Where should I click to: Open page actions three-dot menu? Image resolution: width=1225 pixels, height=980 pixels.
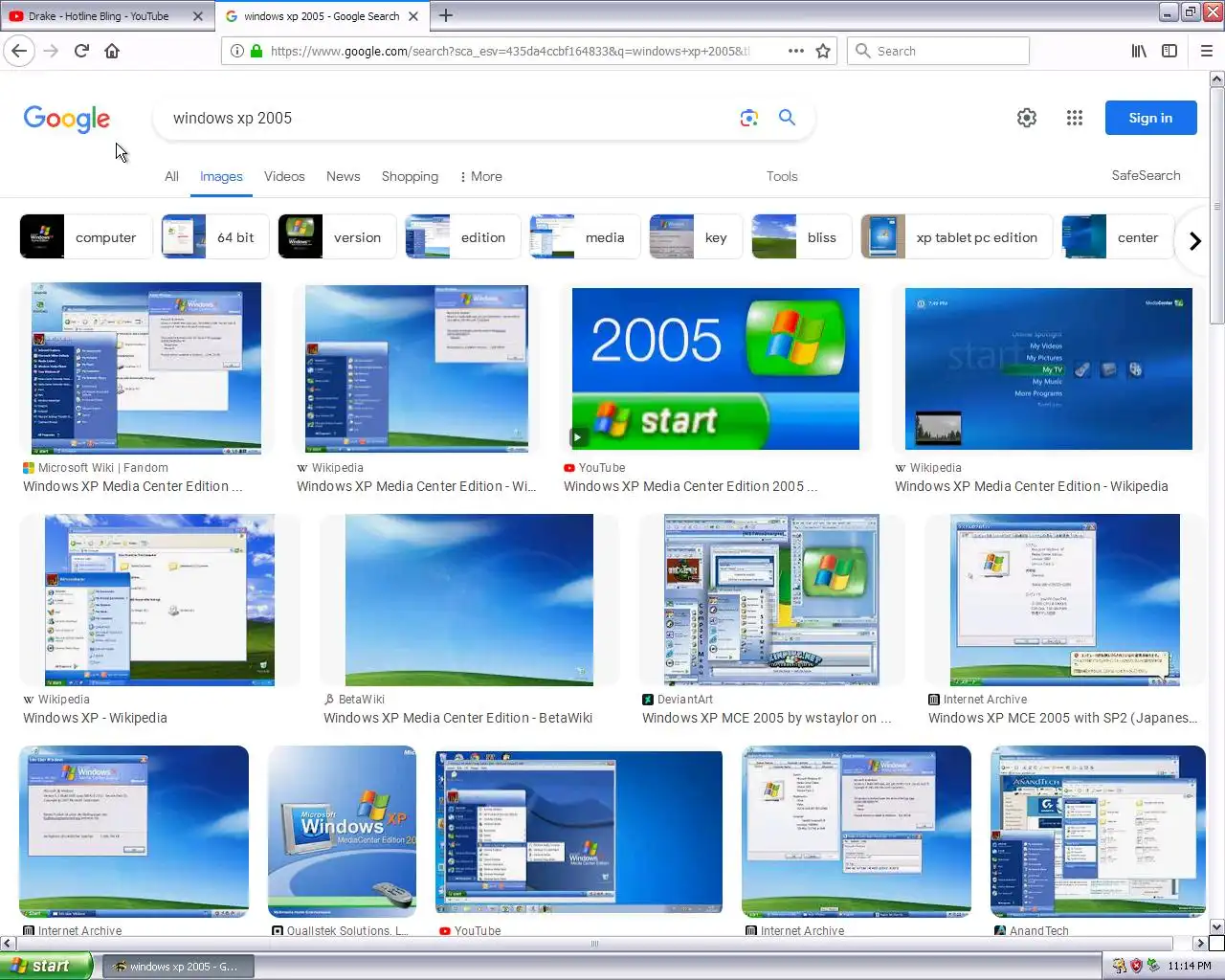pos(796,51)
